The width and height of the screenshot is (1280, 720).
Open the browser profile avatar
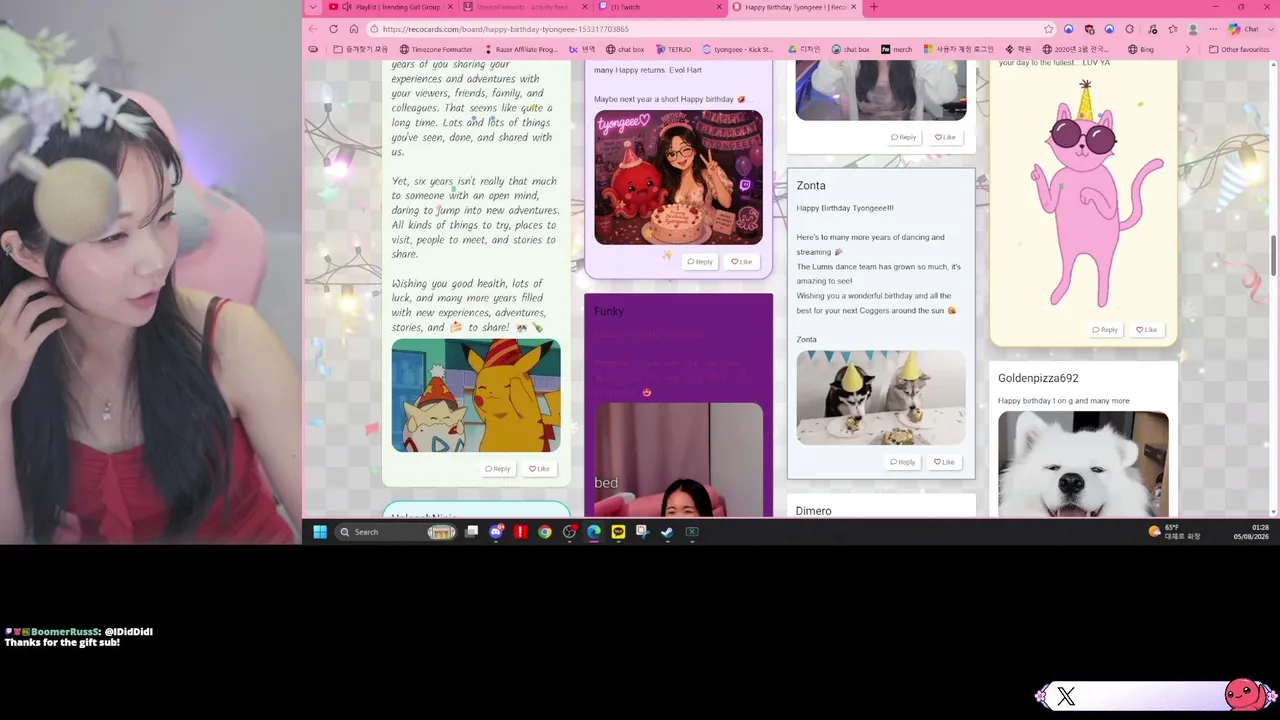click(x=1193, y=29)
